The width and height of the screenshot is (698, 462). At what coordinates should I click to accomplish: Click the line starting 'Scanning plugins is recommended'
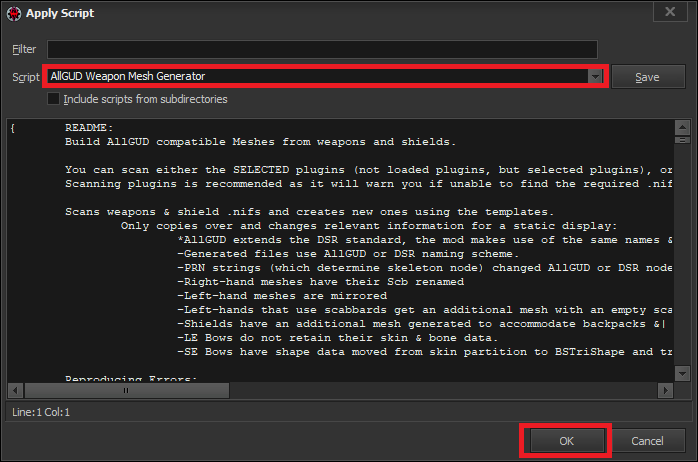[x=369, y=184]
